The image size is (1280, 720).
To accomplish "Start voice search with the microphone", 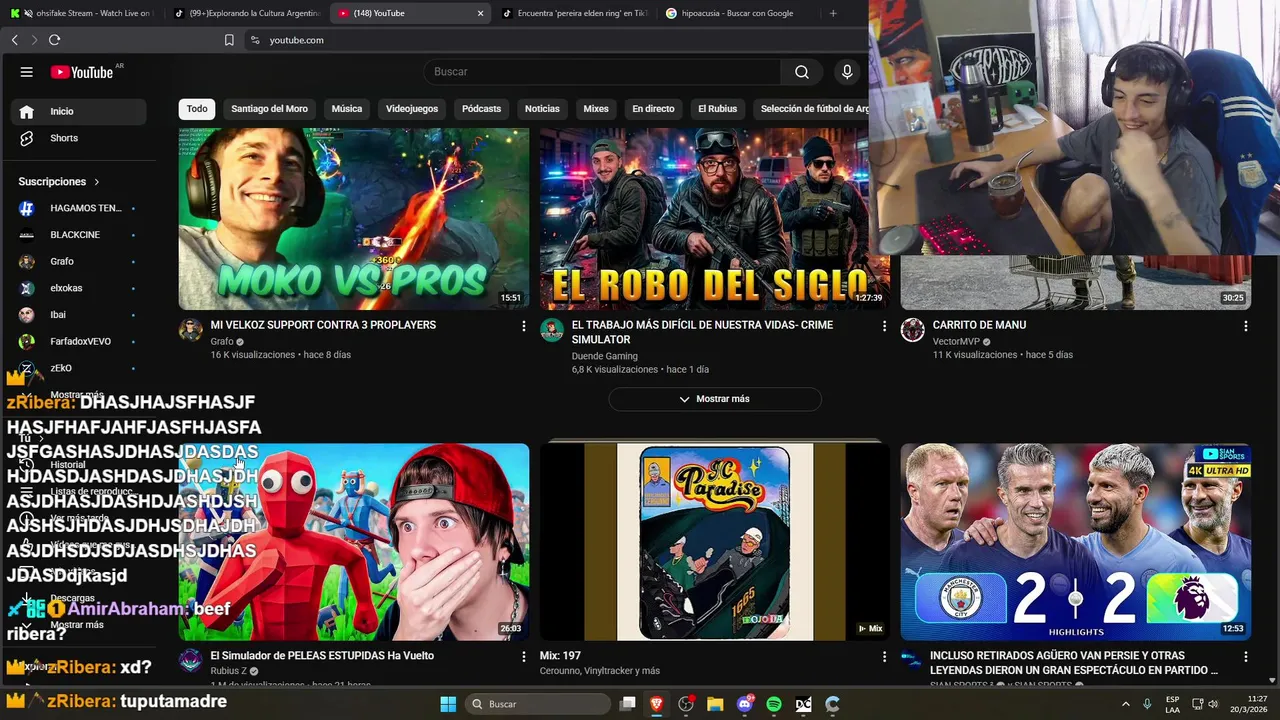I will coord(847,72).
